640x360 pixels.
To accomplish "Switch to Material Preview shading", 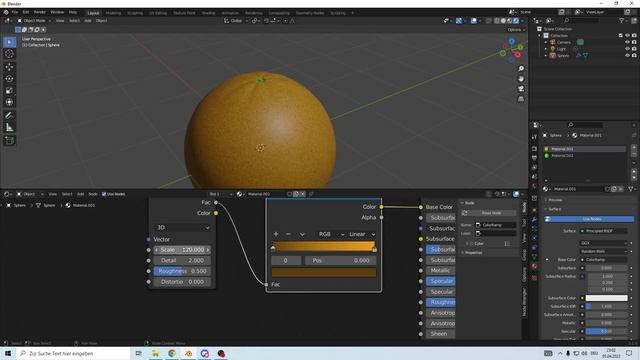I will pyautogui.click(x=509, y=20).
